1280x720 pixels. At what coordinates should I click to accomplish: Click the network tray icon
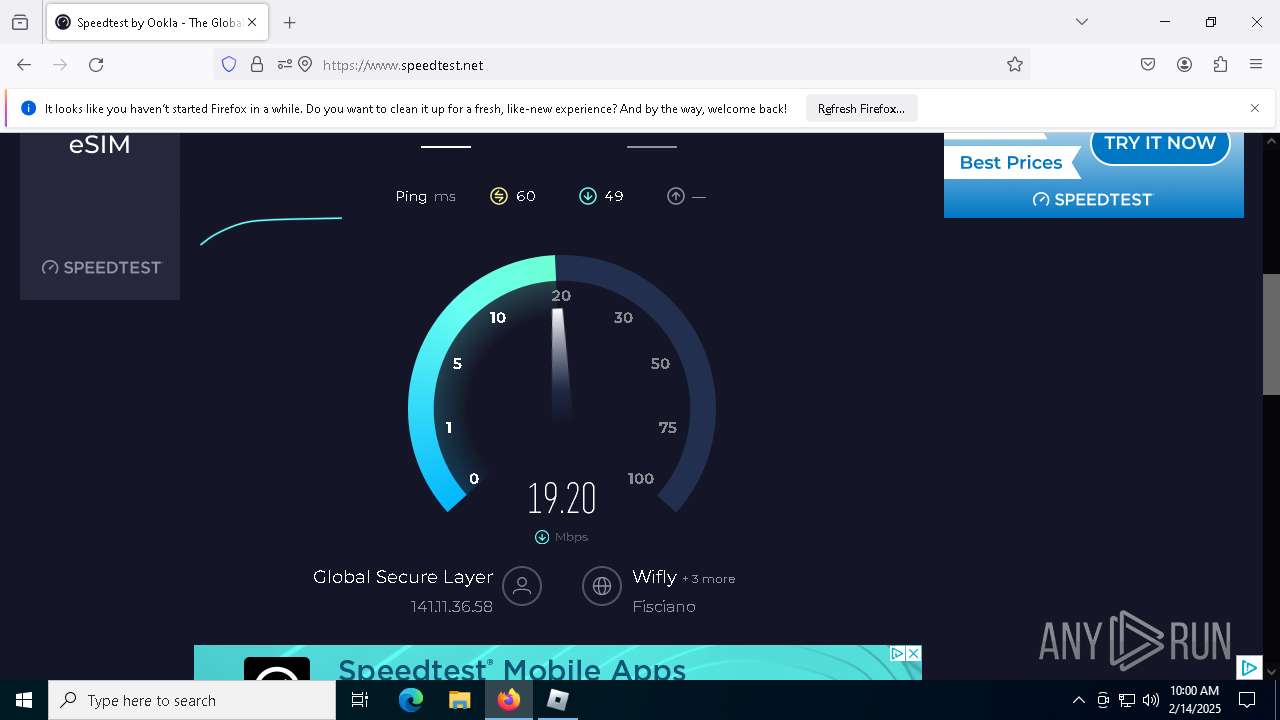[1127, 700]
